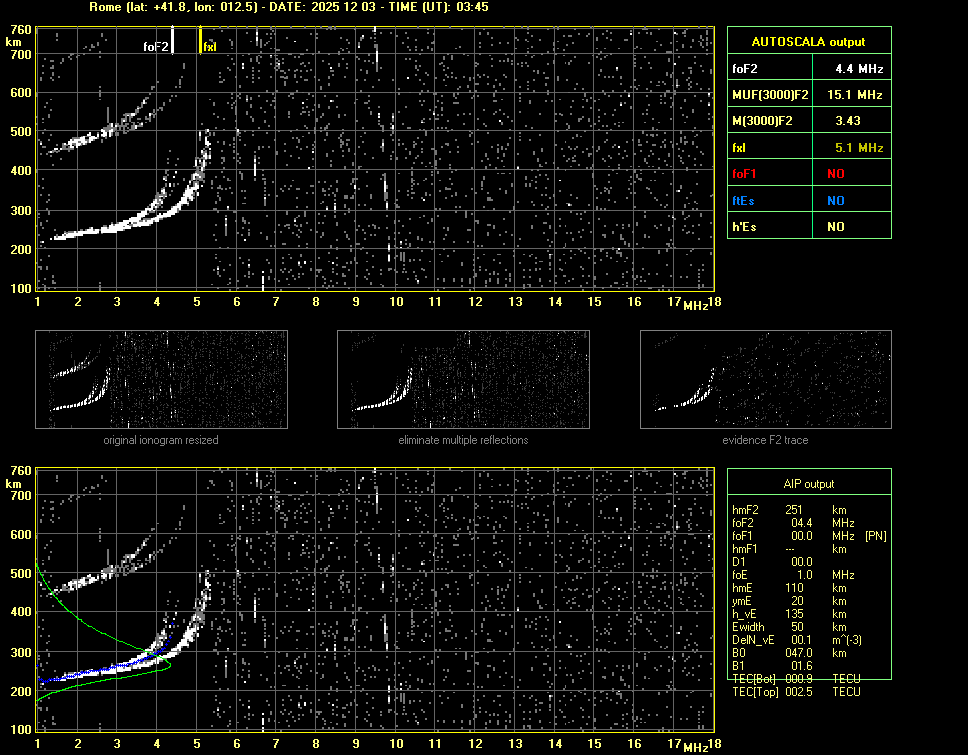Image resolution: width=968 pixels, height=755 pixels.
Task: Click the AUTOSCALA output header
Action: point(808,42)
